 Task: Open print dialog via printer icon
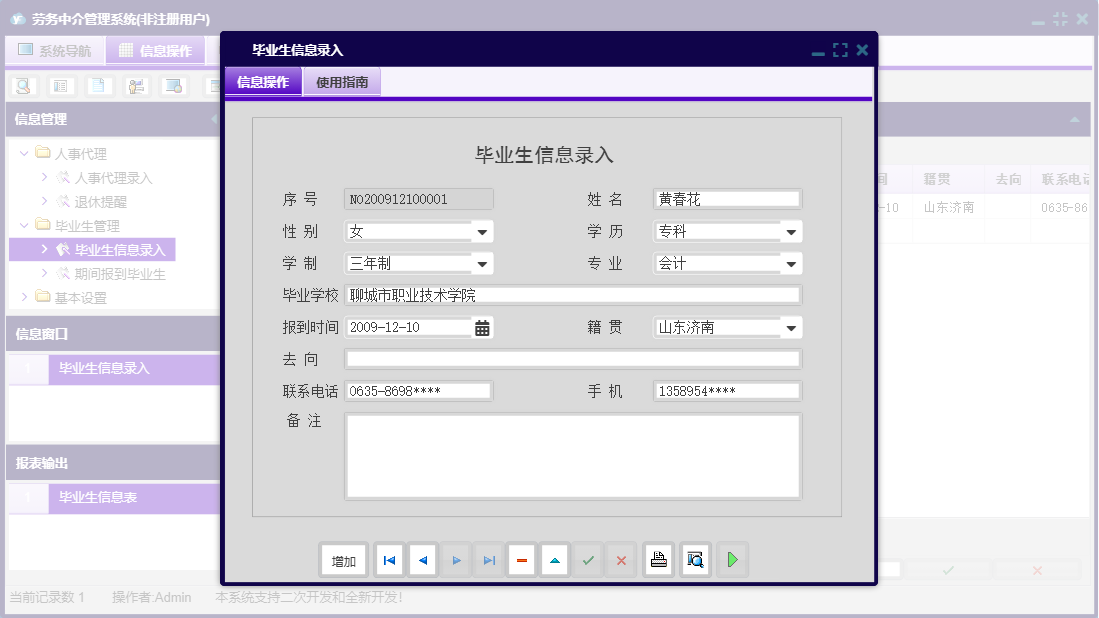[658, 560]
